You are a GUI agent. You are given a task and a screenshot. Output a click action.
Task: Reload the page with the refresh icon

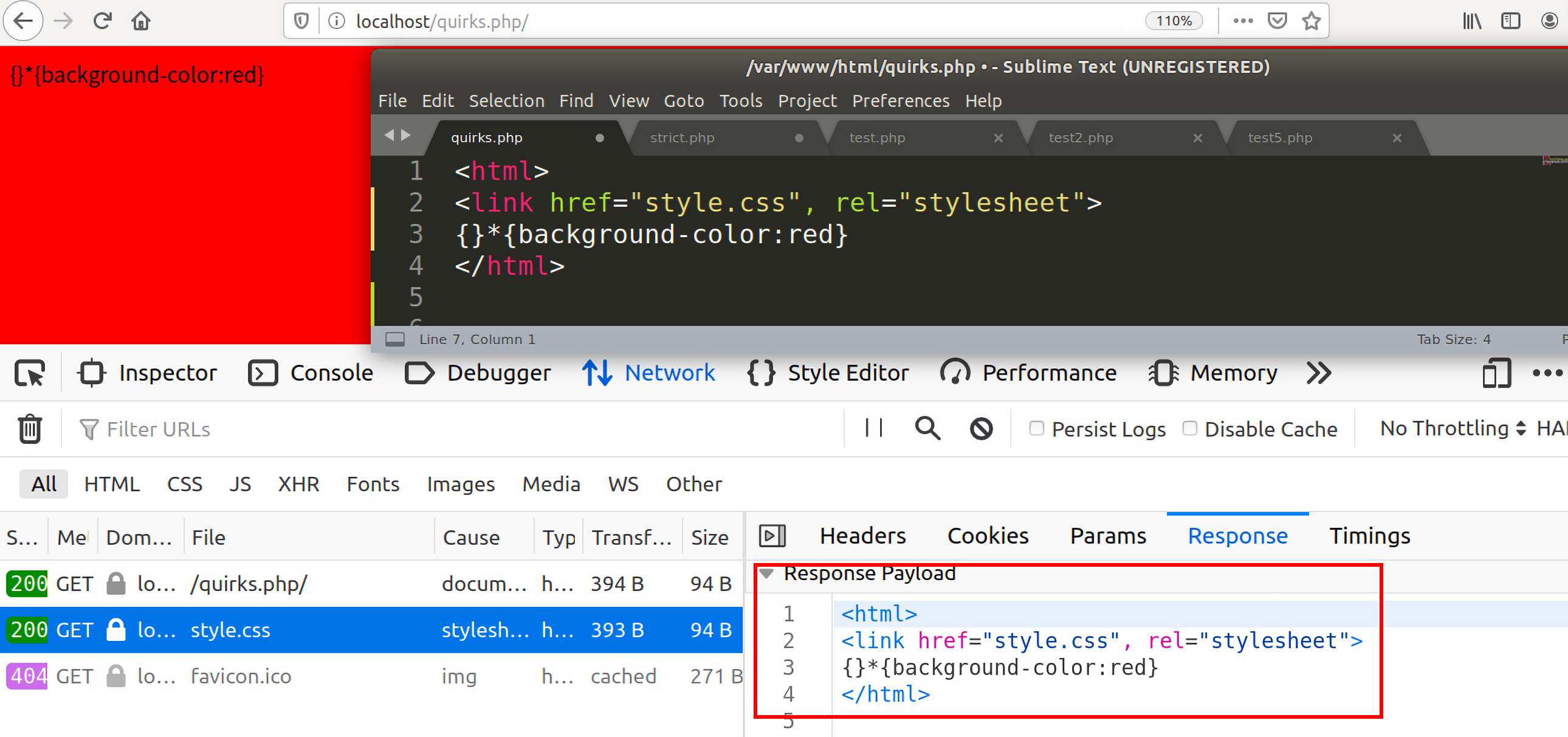click(102, 21)
